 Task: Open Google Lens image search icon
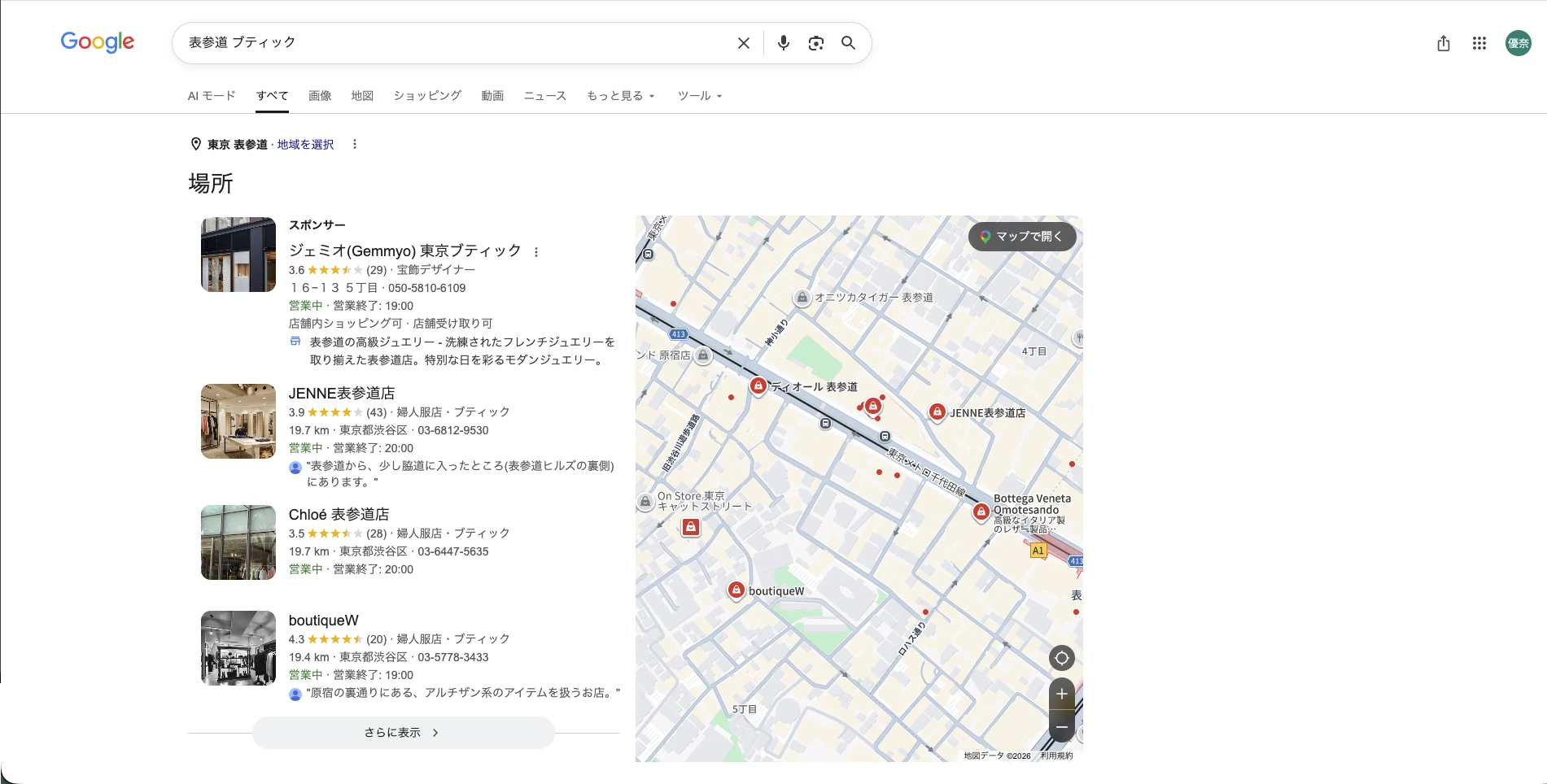click(x=815, y=43)
